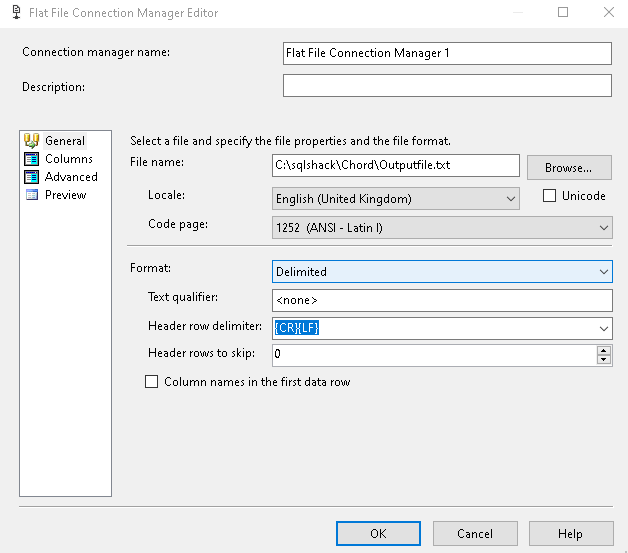Click the Description text field

(446, 87)
